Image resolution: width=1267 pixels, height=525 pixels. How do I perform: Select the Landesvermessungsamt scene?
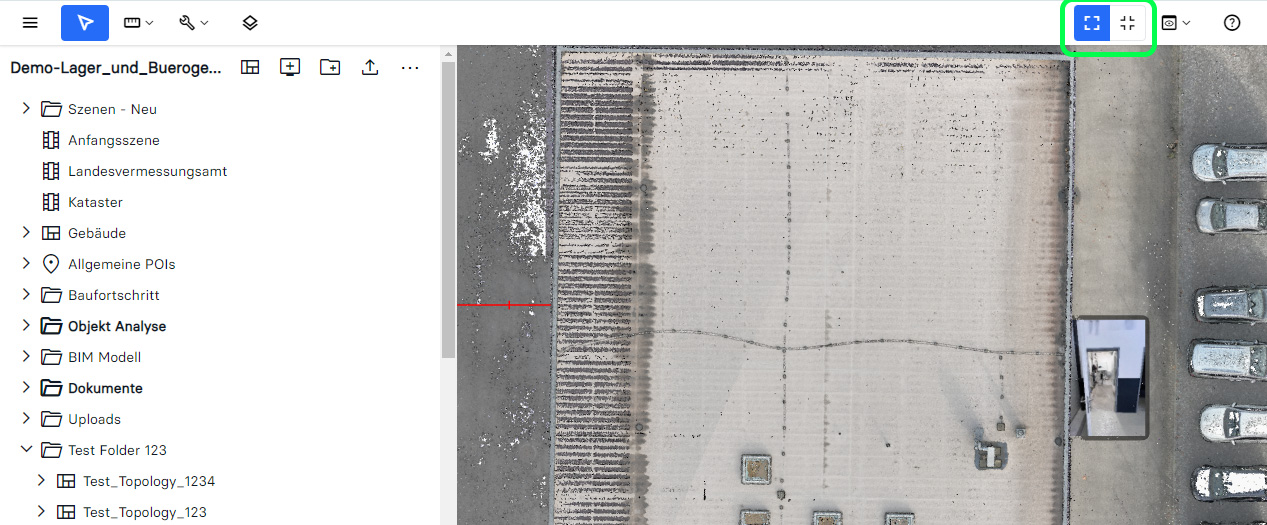point(147,171)
